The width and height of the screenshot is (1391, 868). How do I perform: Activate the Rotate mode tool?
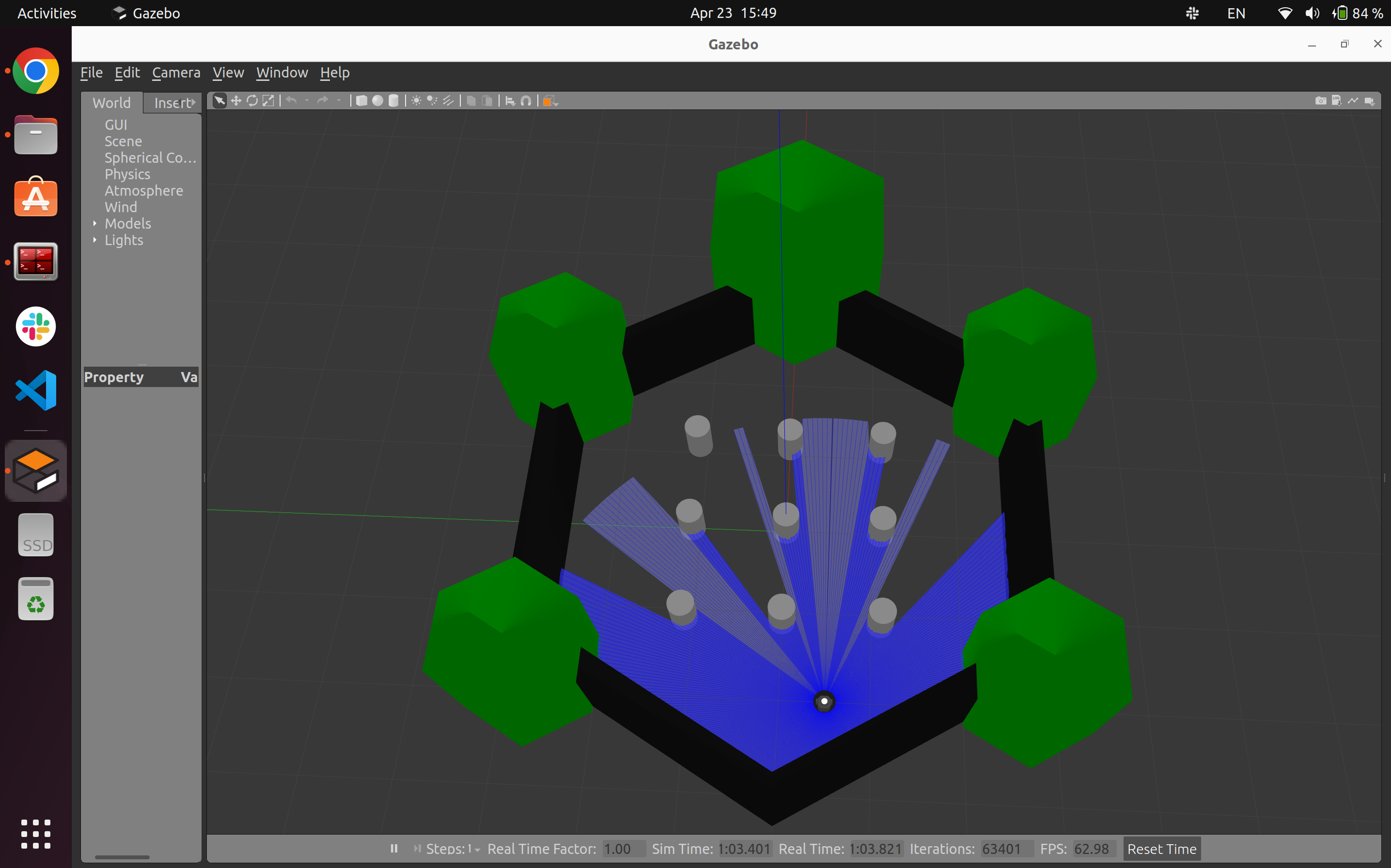pyautogui.click(x=252, y=101)
